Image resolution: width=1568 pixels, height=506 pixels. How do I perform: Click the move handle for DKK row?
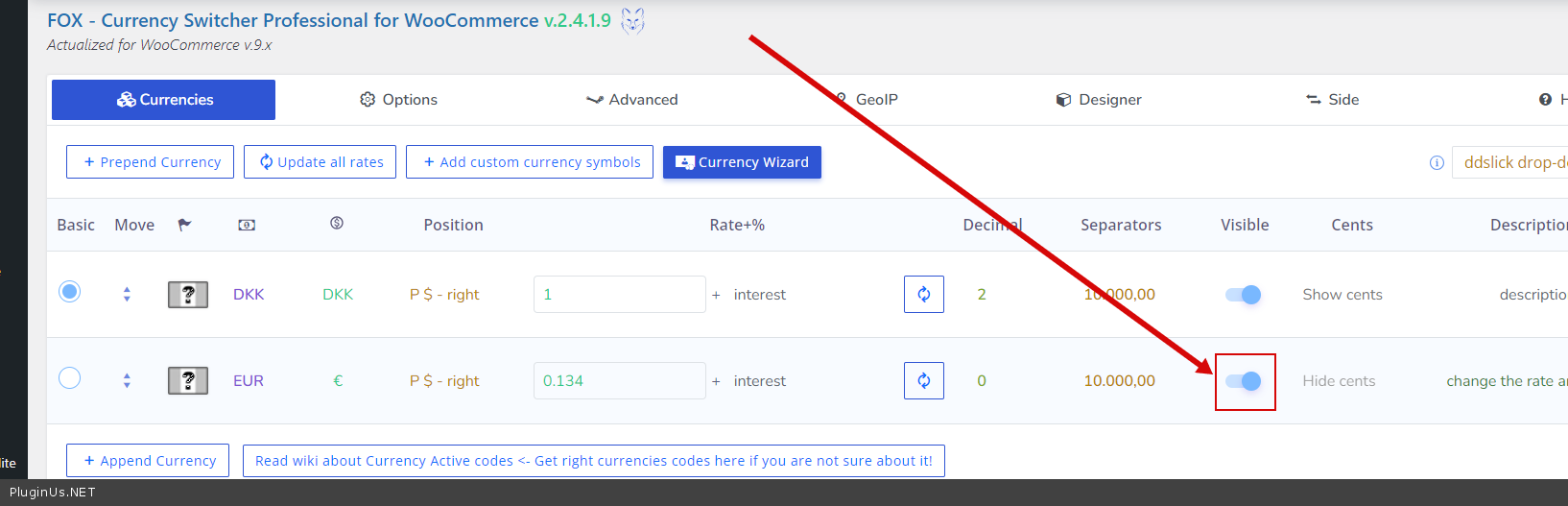(127, 295)
